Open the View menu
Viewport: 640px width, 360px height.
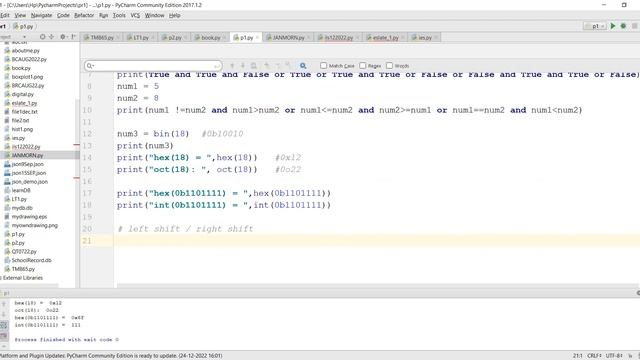(20, 15)
